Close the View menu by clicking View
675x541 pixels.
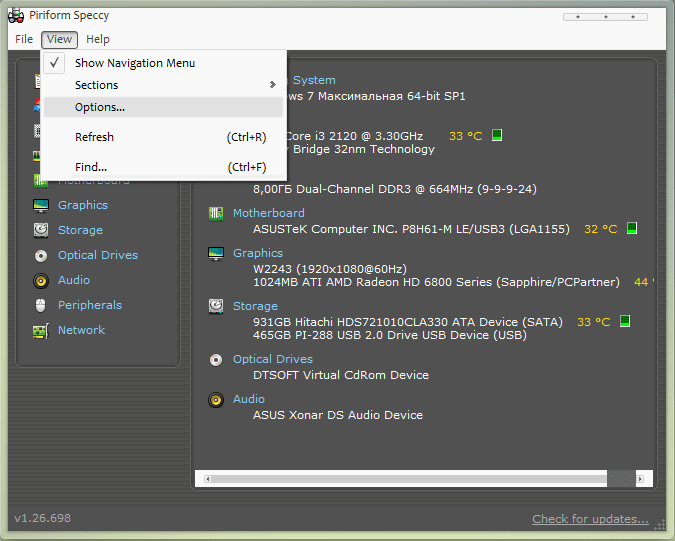[x=59, y=40]
